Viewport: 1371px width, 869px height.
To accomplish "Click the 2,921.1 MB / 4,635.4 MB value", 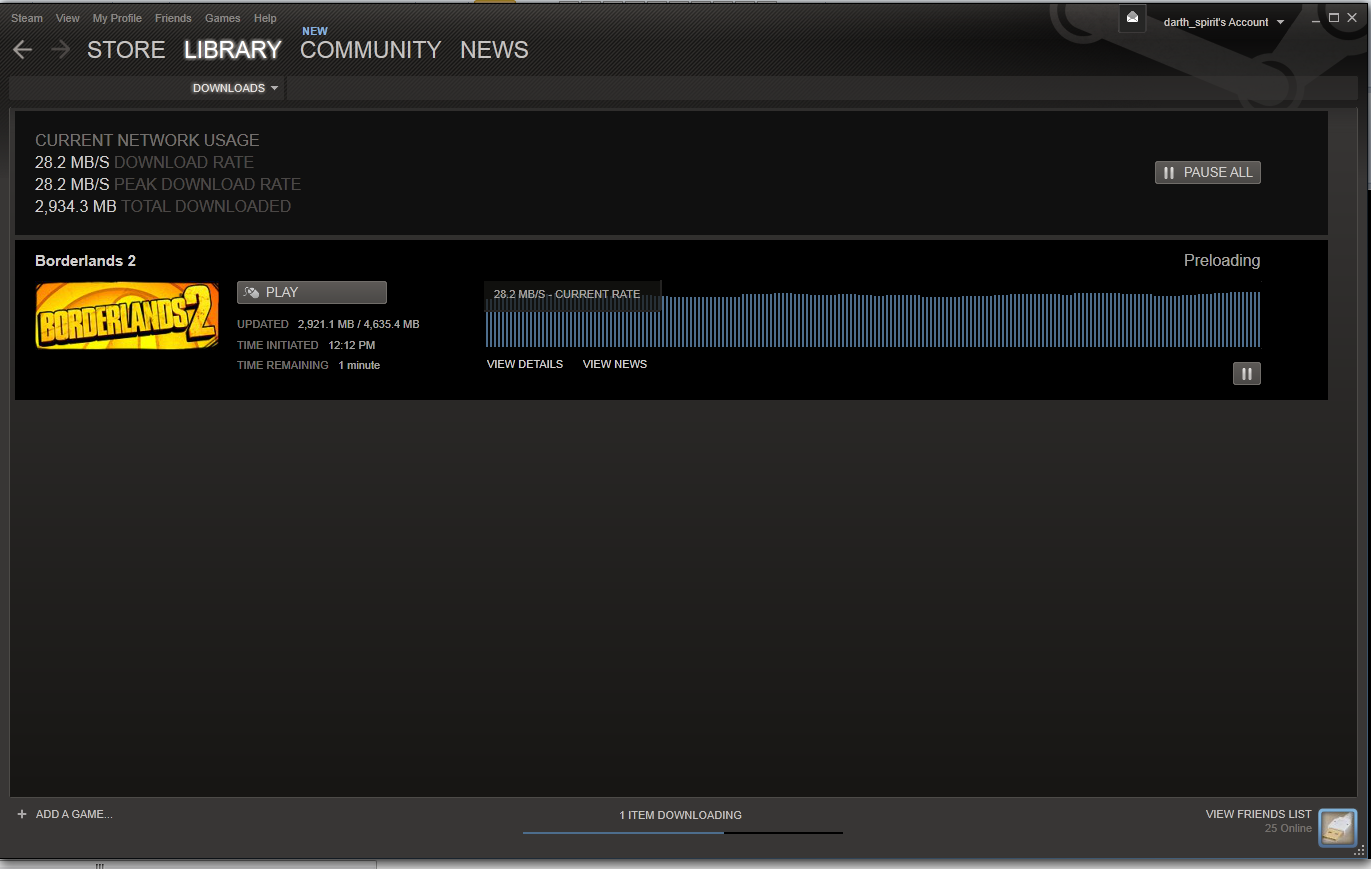I will [x=358, y=324].
